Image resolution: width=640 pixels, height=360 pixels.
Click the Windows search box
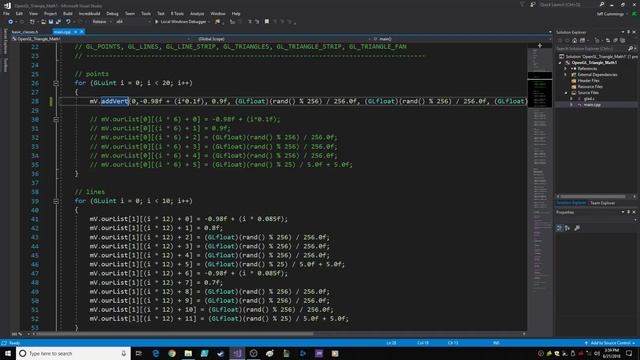73,353
